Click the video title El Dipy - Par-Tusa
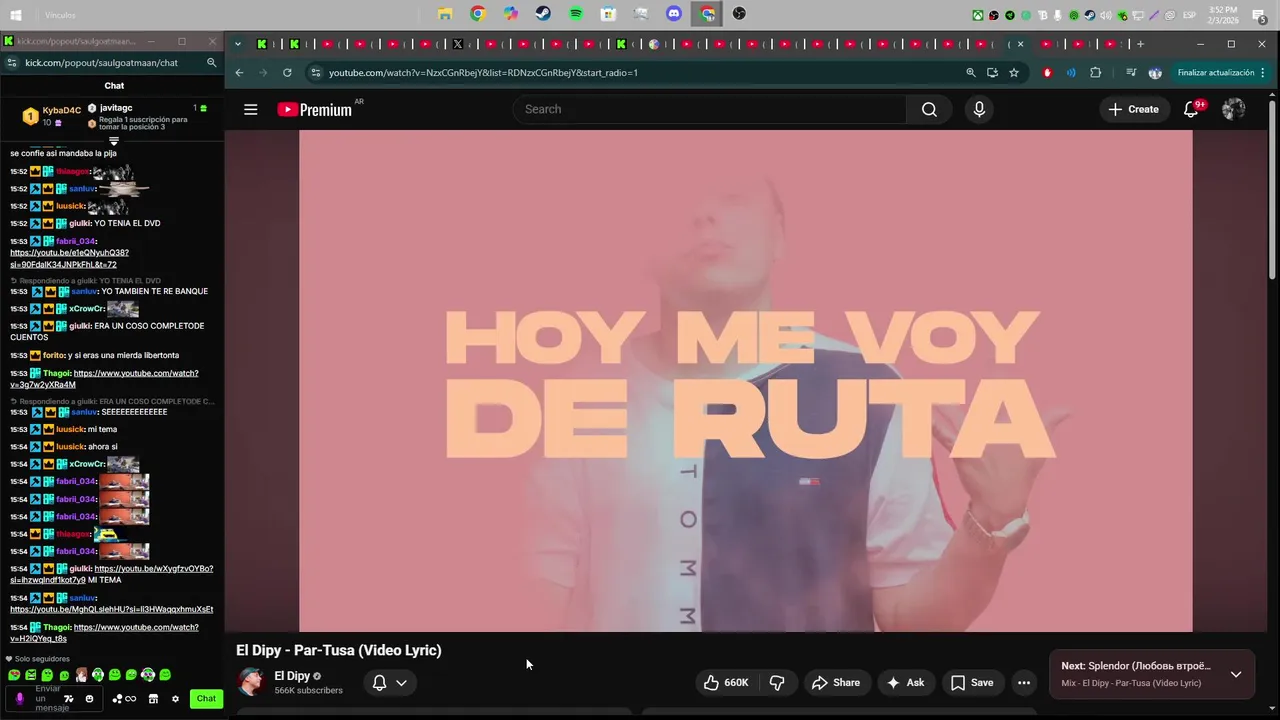The width and height of the screenshot is (1280, 720). tap(338, 651)
